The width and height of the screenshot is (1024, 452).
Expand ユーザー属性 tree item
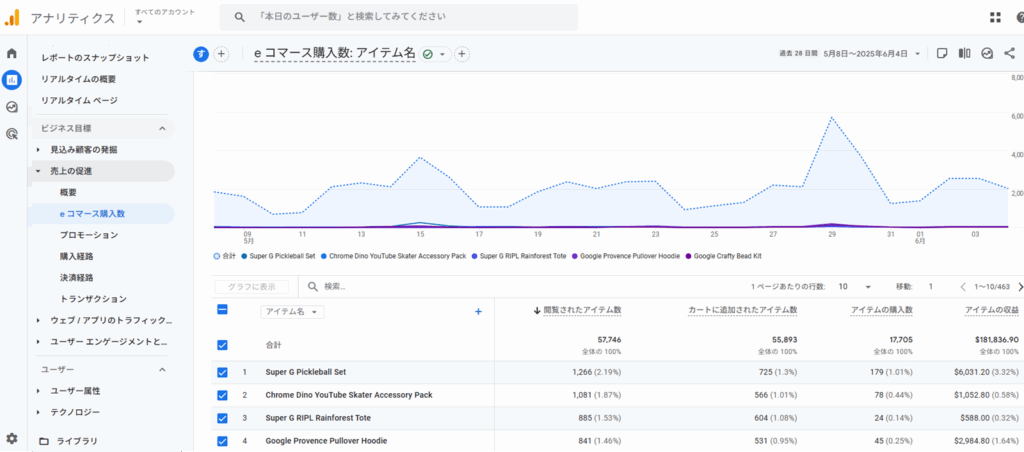[38, 391]
